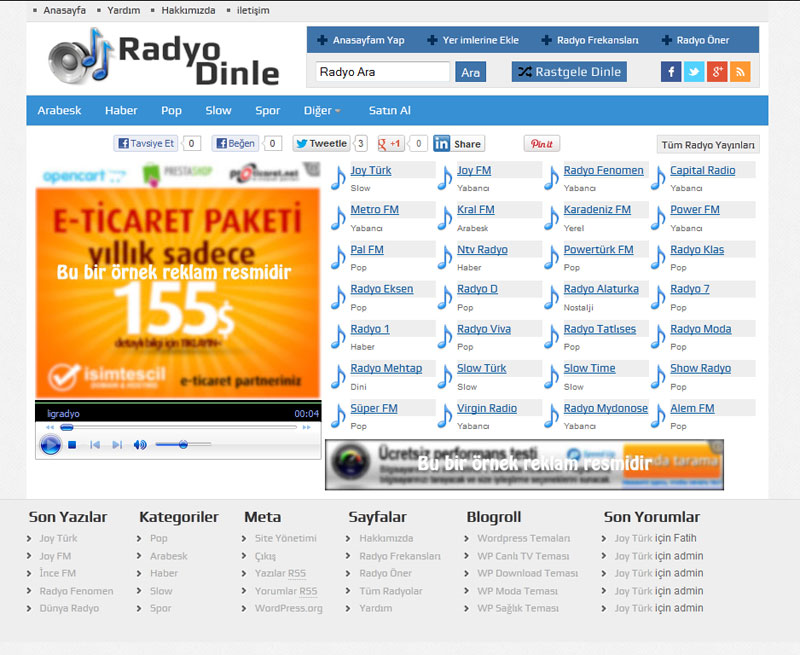The width and height of the screenshot is (800, 655).
Task: Open the Ücretsiz performans testi banner ad
Action: [x=524, y=465]
